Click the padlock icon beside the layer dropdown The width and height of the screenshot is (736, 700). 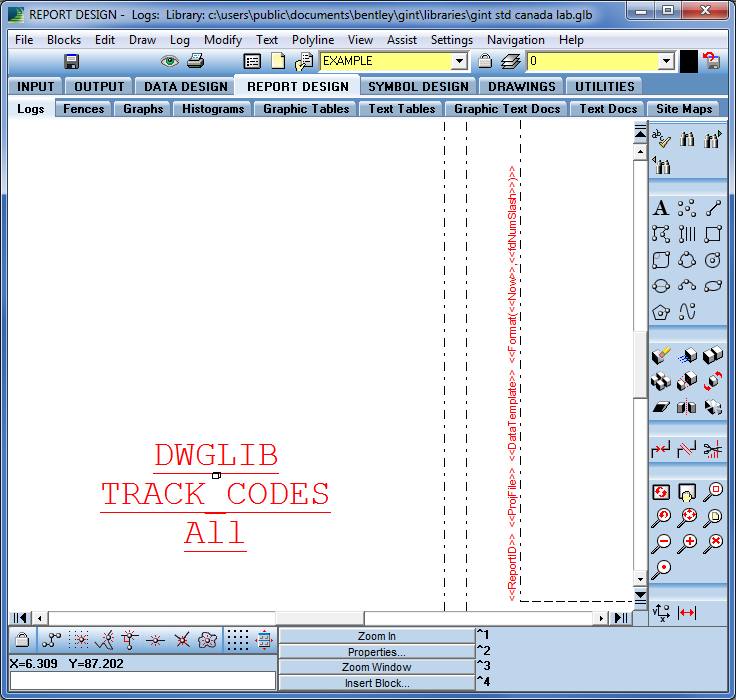(x=485, y=61)
